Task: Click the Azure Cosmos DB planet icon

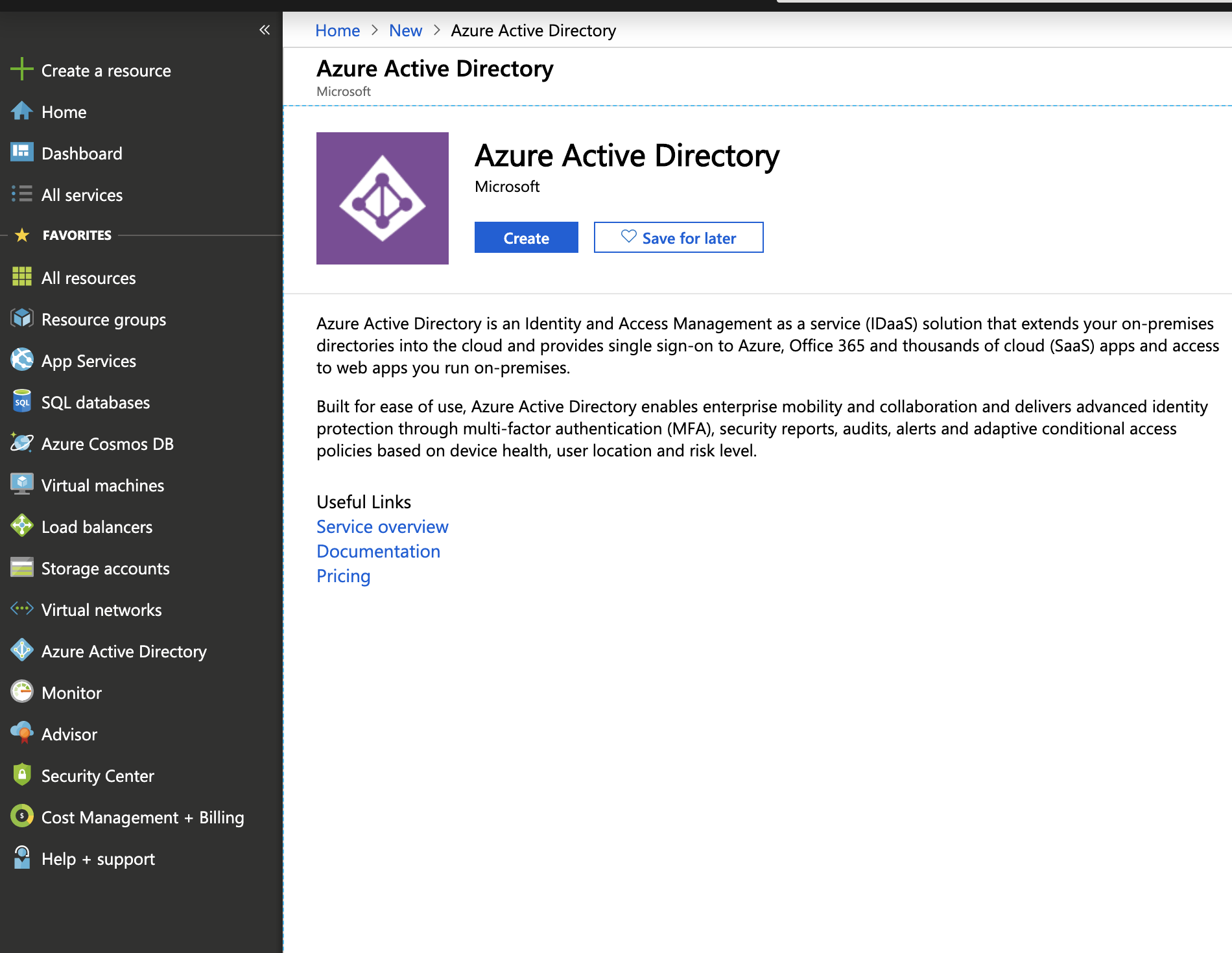Action: (x=22, y=443)
